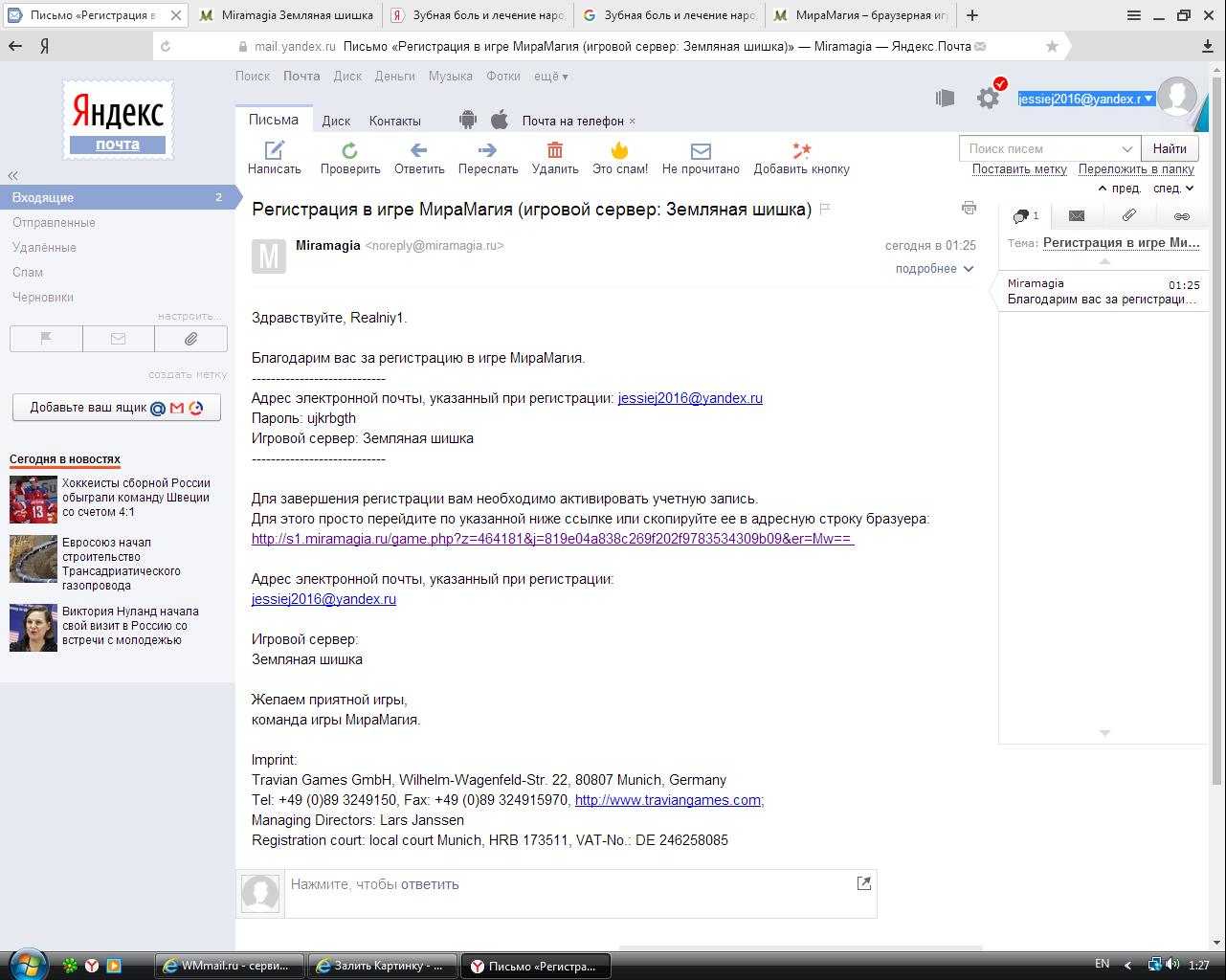Click the Apple app icon
The height and width of the screenshot is (980, 1226).
(x=500, y=120)
